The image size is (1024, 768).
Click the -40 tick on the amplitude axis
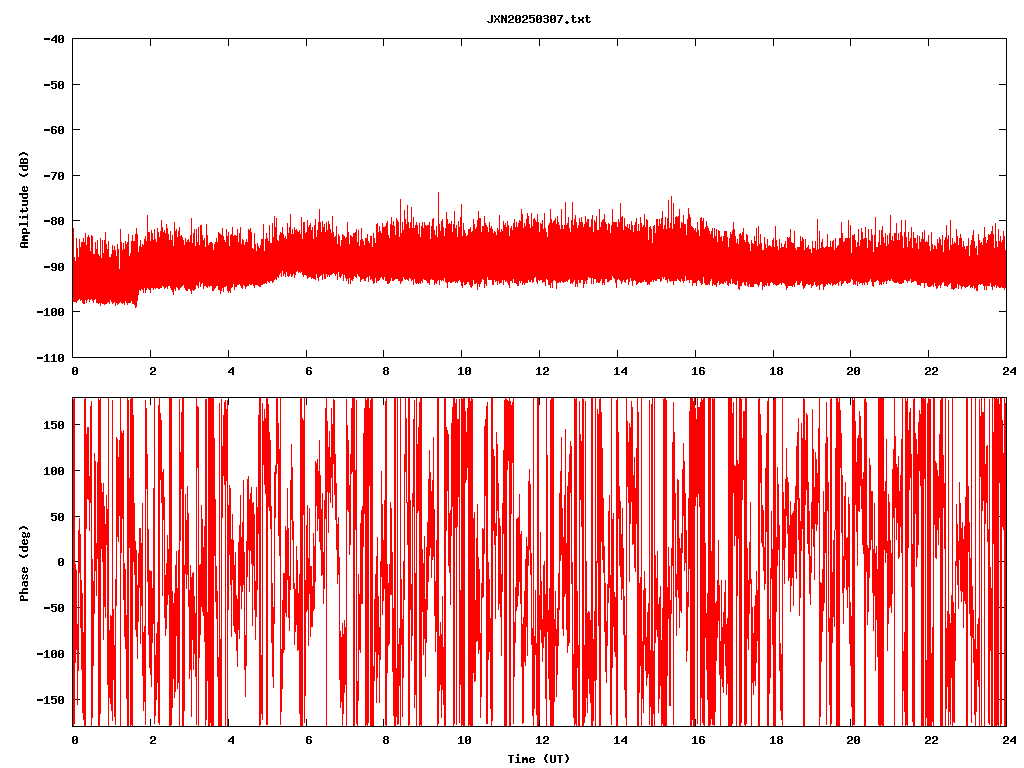[54, 39]
